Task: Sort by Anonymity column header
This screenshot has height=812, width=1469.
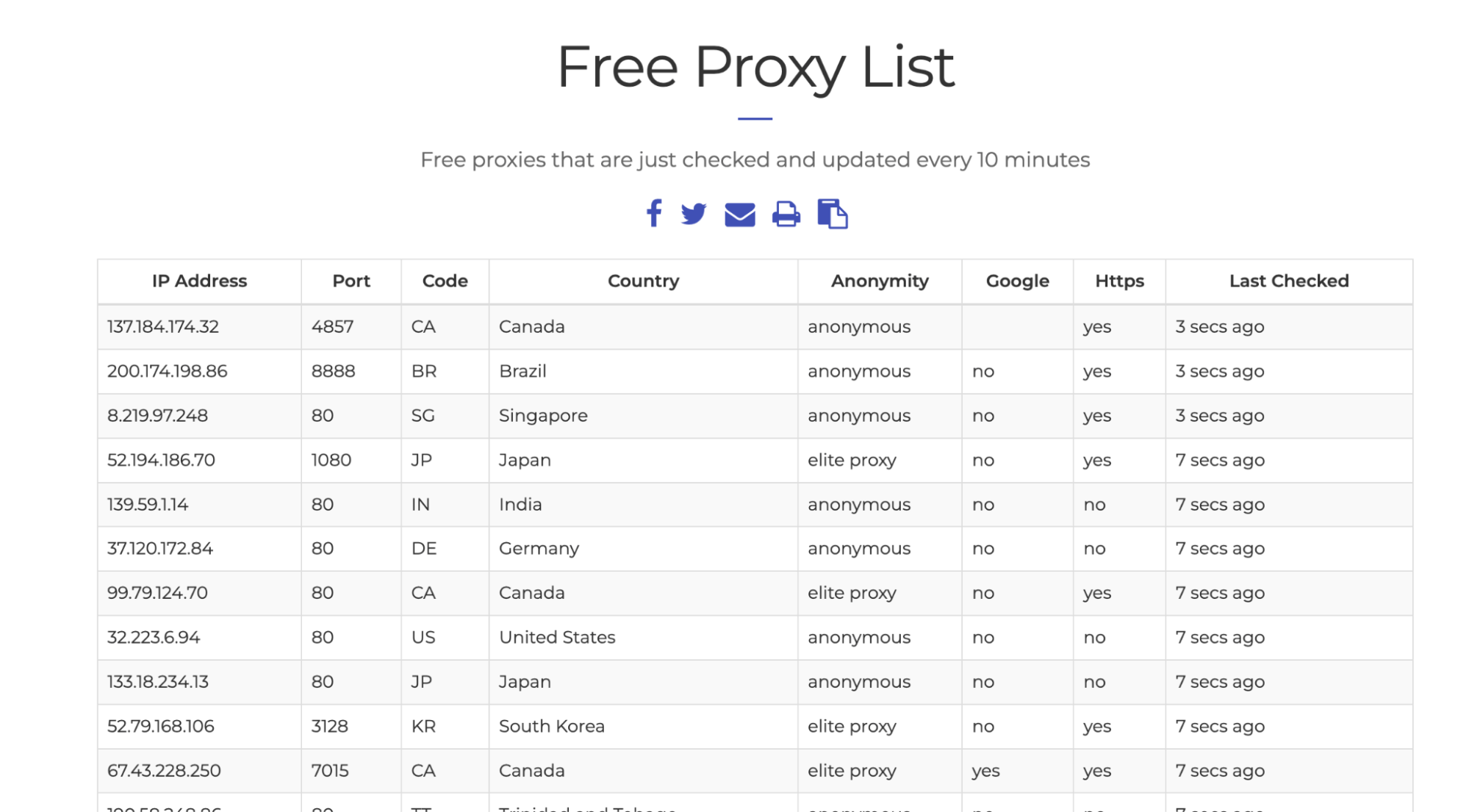Action: 880,281
